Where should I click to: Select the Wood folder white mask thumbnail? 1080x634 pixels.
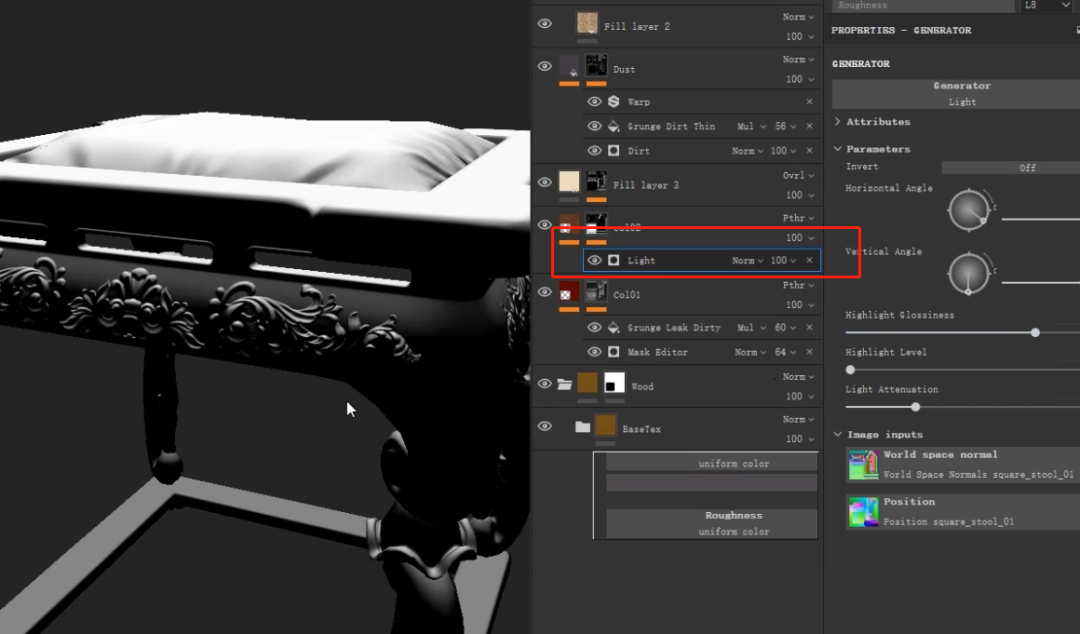click(614, 382)
